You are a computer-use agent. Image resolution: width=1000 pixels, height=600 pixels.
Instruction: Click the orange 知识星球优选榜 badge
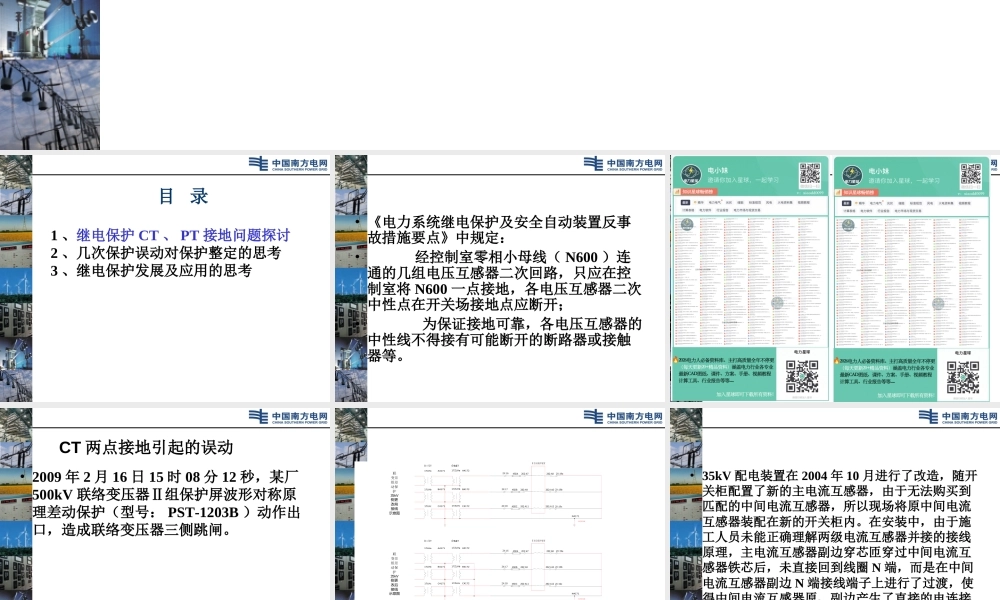point(697,192)
